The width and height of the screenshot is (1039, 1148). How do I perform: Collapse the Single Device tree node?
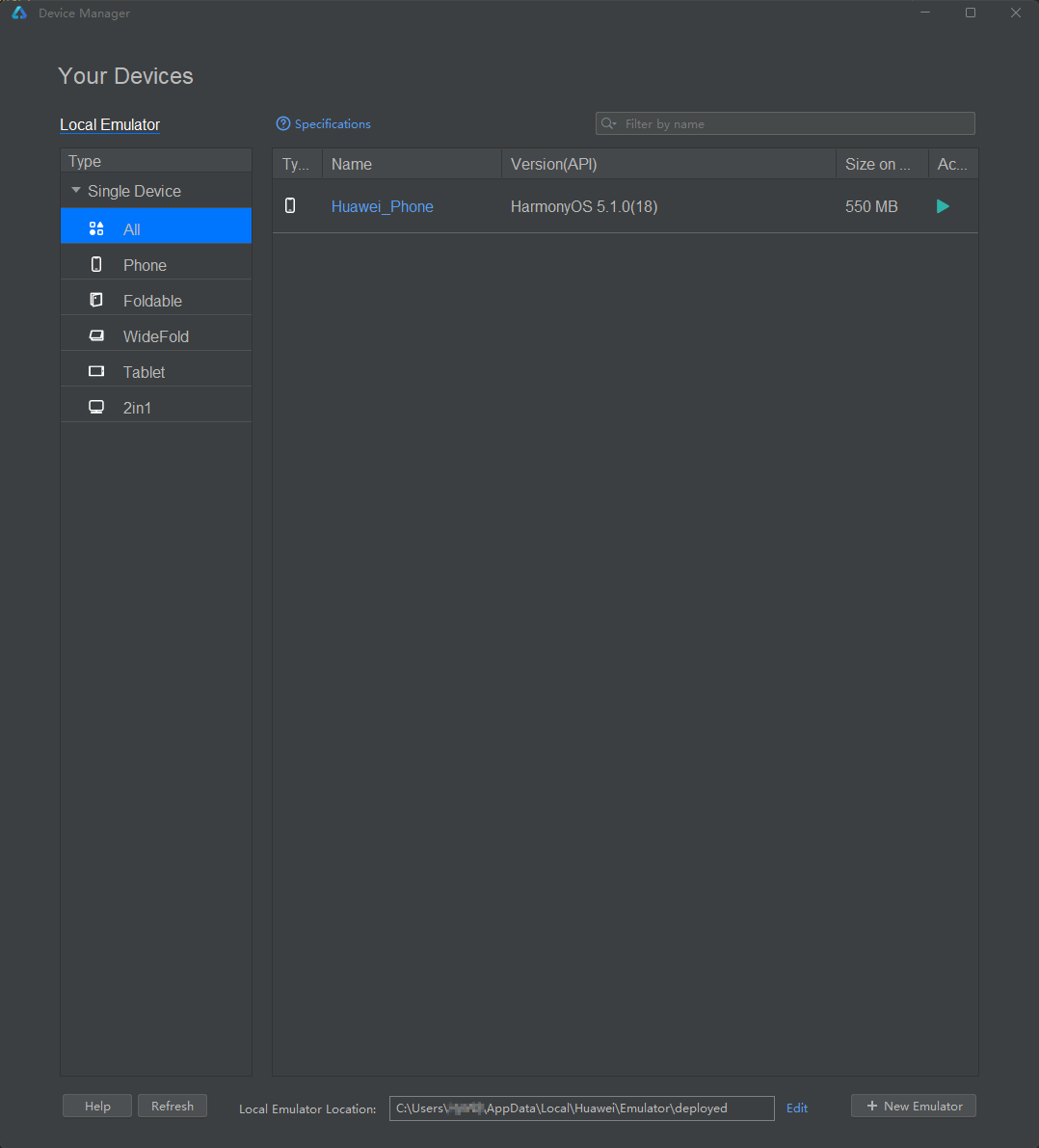pos(75,190)
